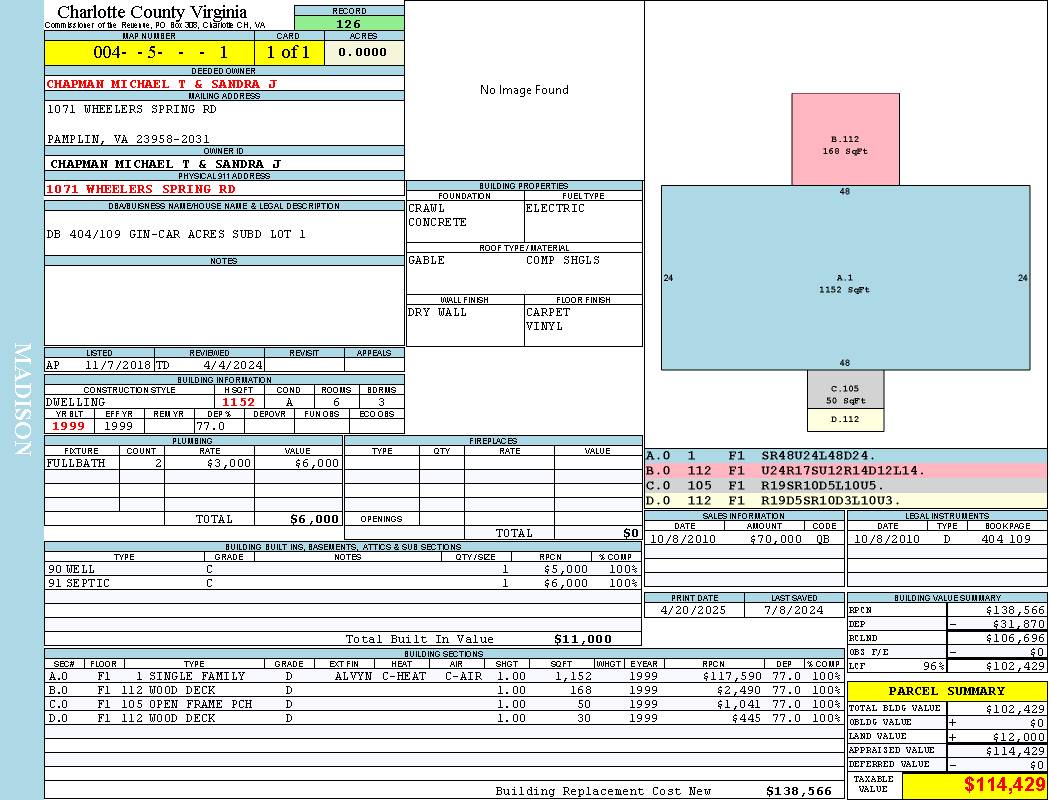Select the map number 004- -5- - - 1

click(149, 52)
